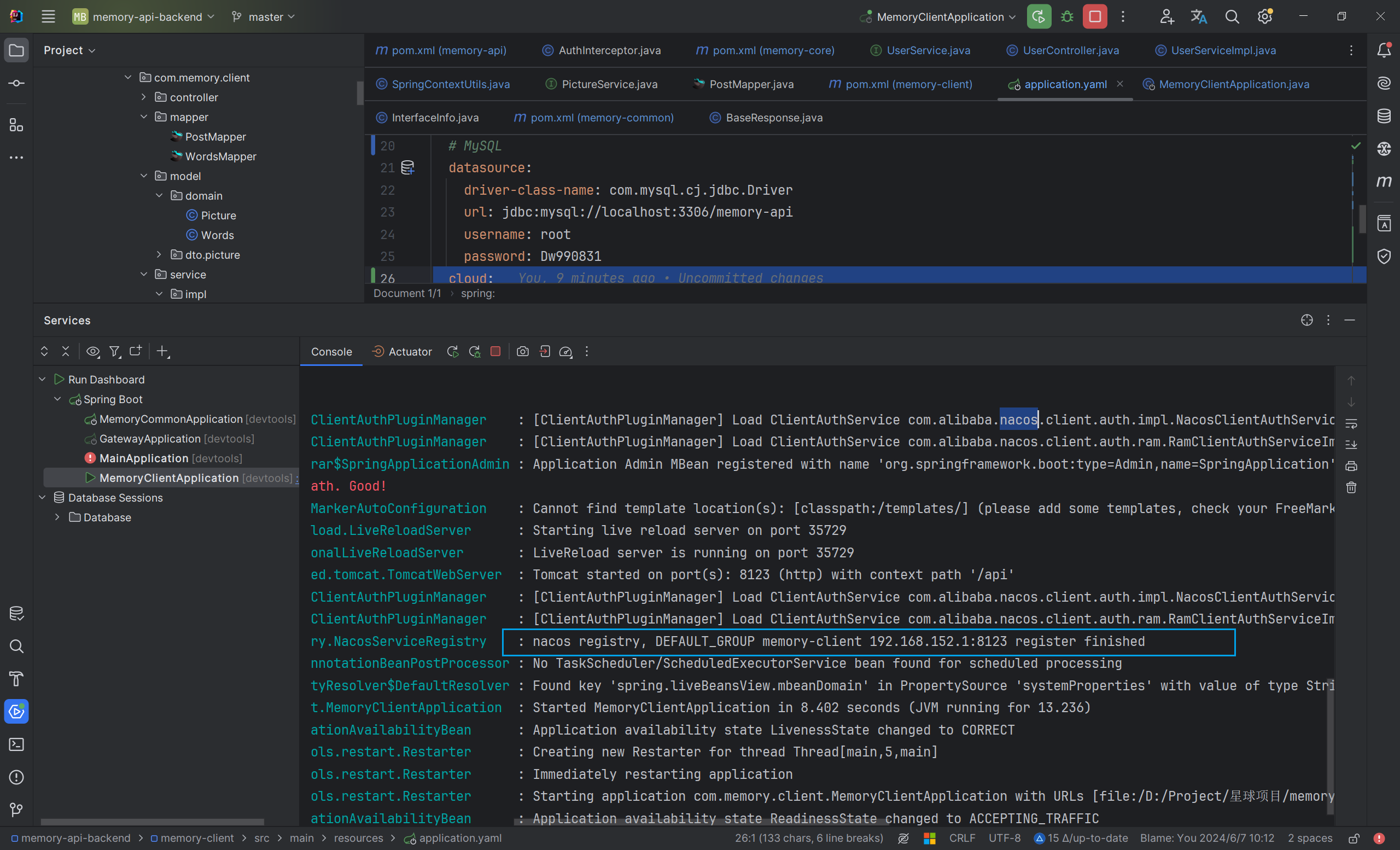
Task: Click the Services tree horizontal scrollbar
Action: 152,822
